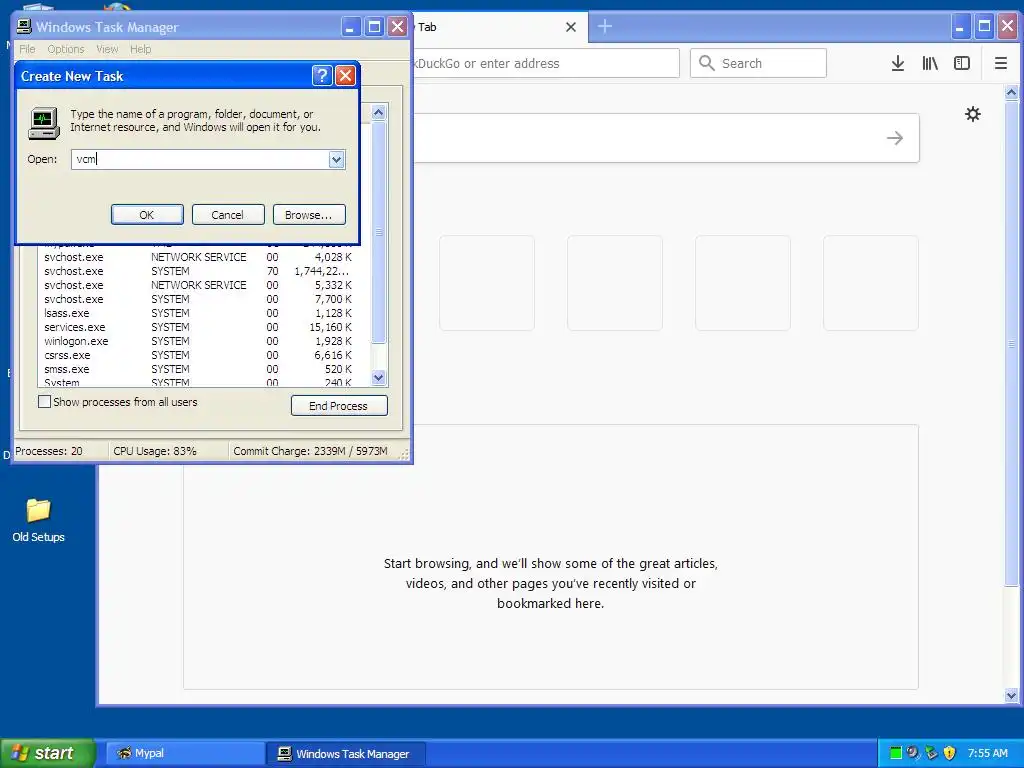Select the smss.exe process row
Viewport: 1024px width, 768px height.
[199, 369]
